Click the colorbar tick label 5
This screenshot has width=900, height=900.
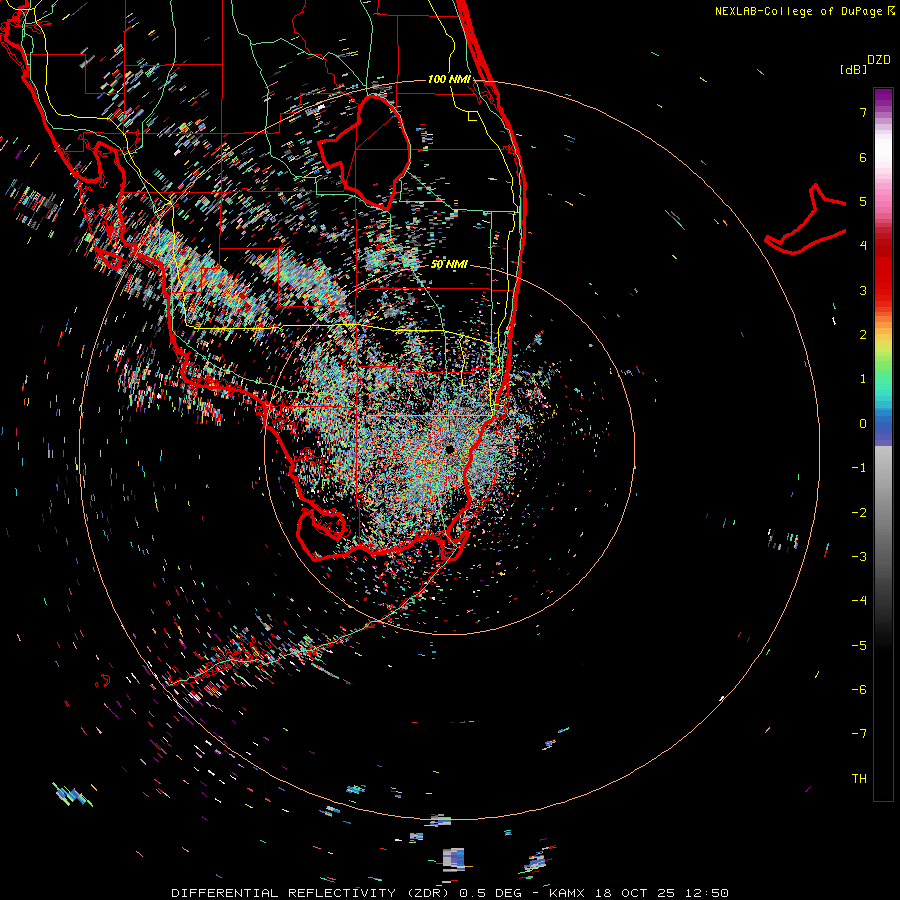[863, 201]
